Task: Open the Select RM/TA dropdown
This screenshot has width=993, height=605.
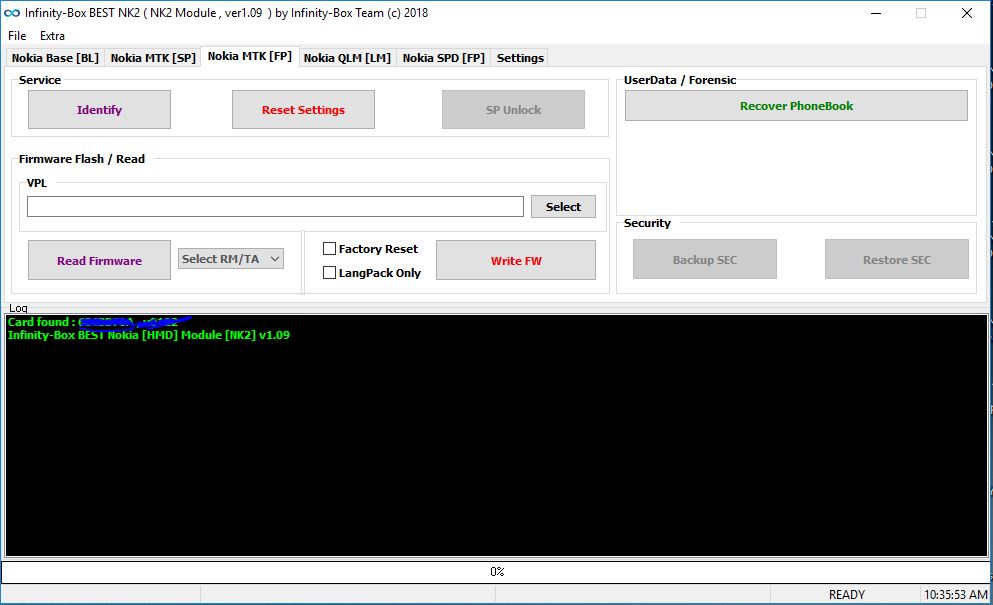Action: pyautogui.click(x=230, y=258)
